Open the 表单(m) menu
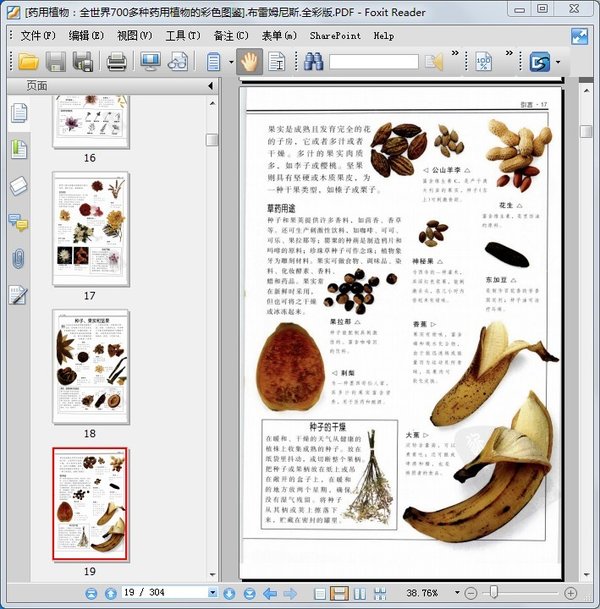The width and height of the screenshot is (600, 609). 279,36
